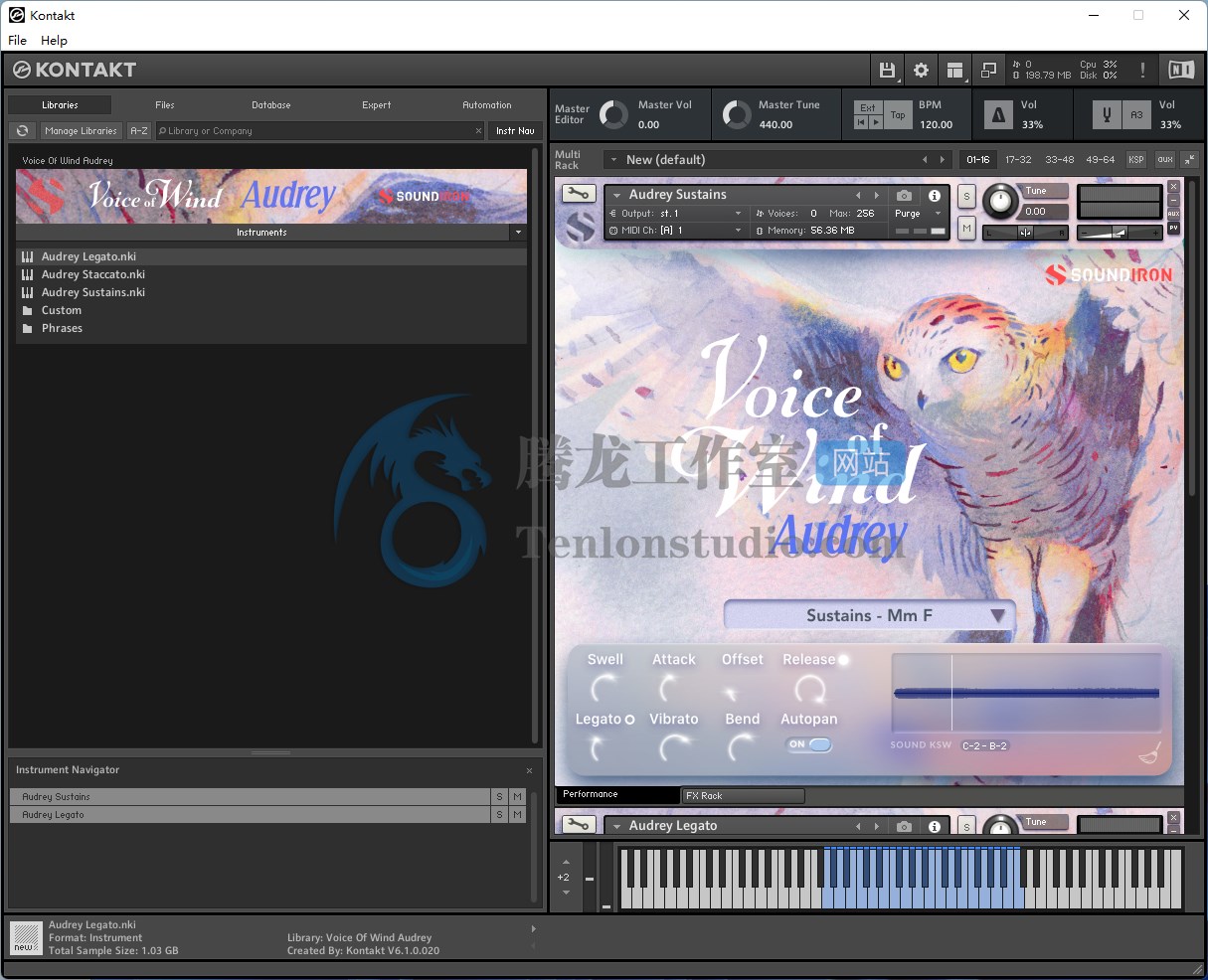Clear the library search field X
This screenshot has height=980, width=1208.
point(478,130)
